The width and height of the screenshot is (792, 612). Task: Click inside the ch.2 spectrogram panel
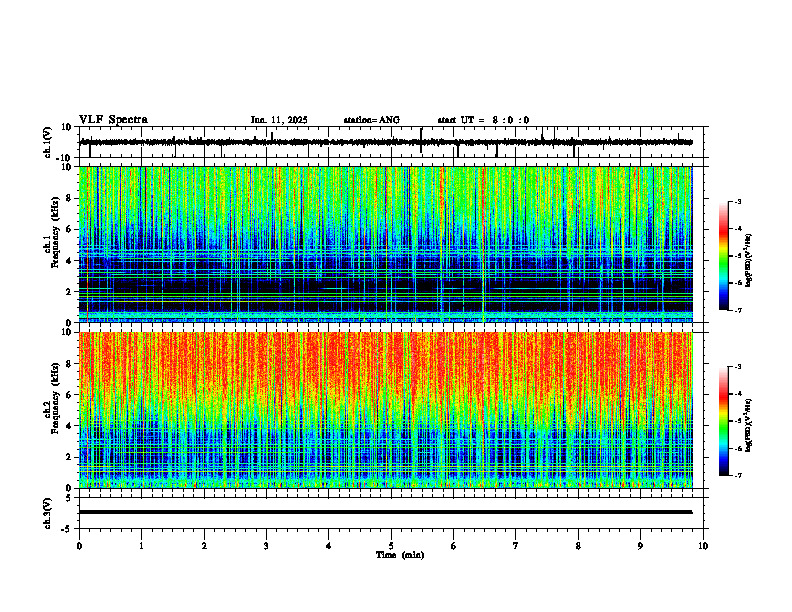386,410
